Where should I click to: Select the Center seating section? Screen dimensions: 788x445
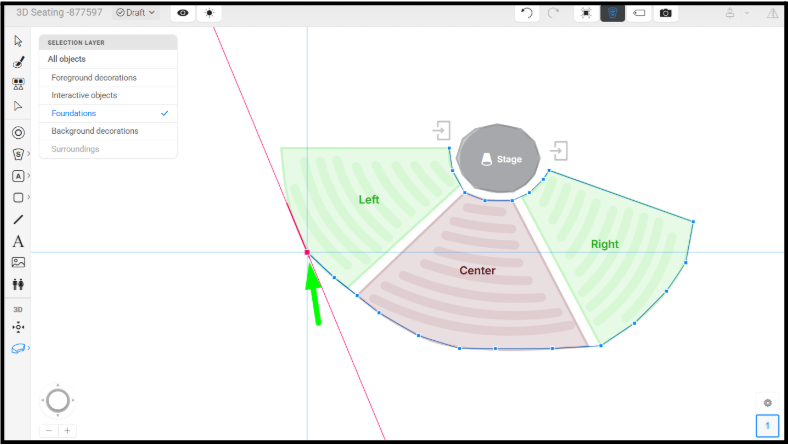pos(477,271)
